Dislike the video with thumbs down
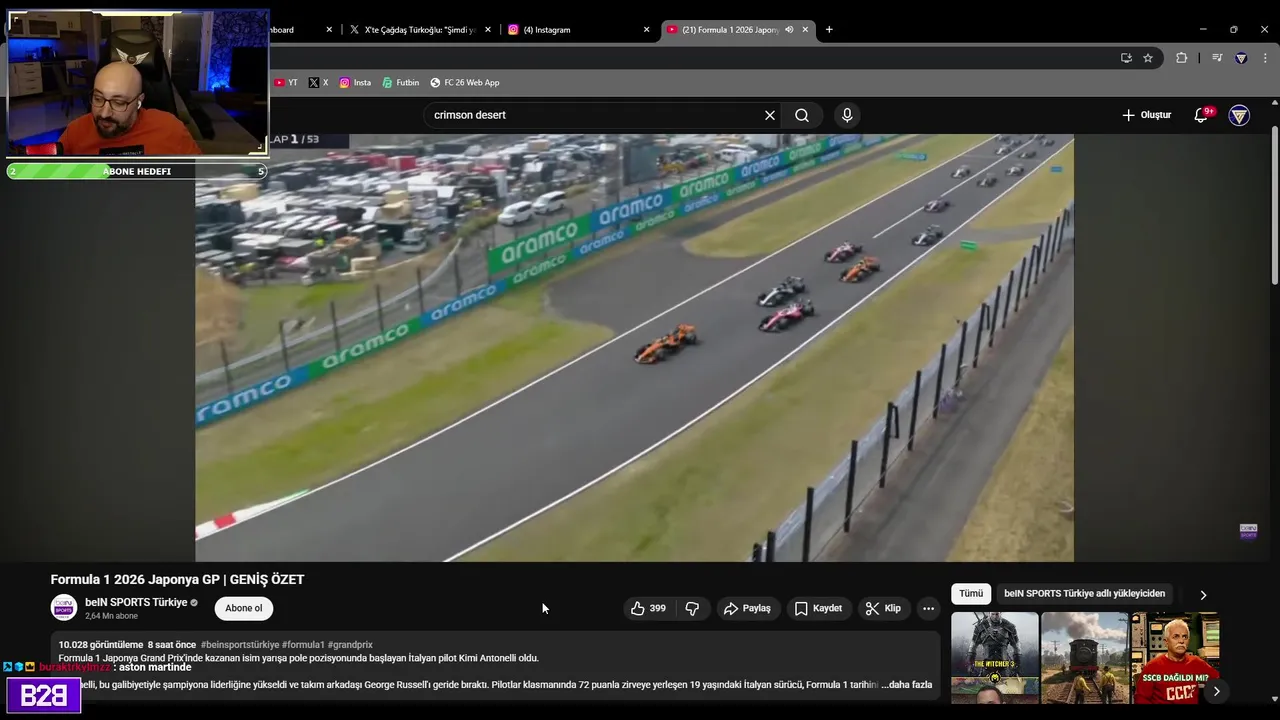 [692, 608]
